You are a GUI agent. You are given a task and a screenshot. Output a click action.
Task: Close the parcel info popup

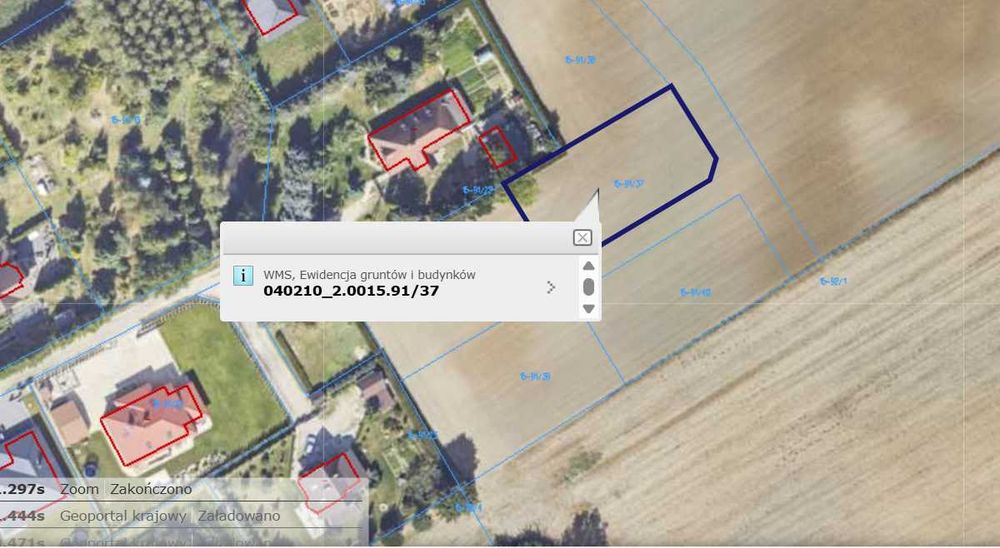click(x=582, y=237)
